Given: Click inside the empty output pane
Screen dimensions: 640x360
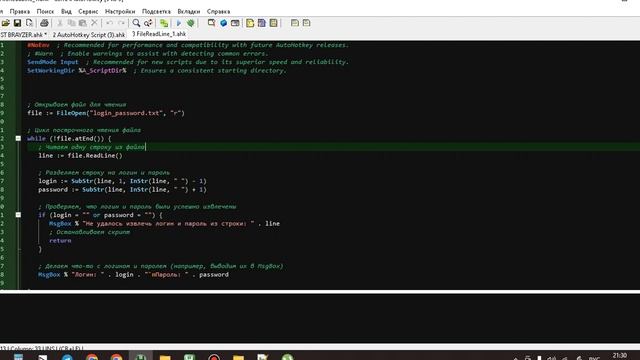Looking at the screenshot, I should 320,318.
